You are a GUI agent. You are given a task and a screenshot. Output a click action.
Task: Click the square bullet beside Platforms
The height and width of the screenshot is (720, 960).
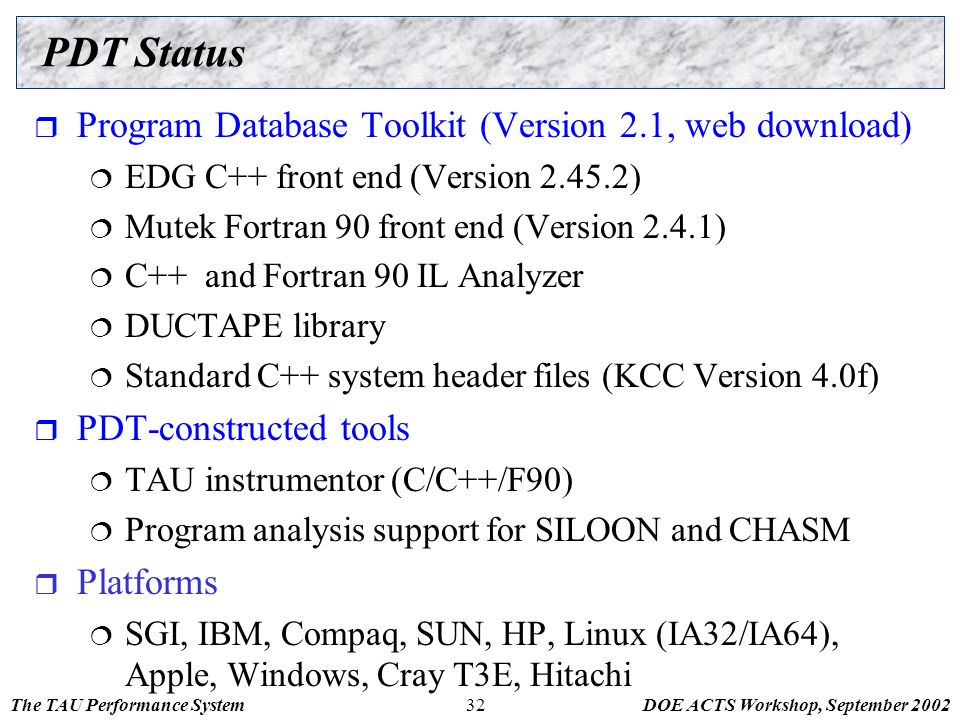click(x=46, y=583)
